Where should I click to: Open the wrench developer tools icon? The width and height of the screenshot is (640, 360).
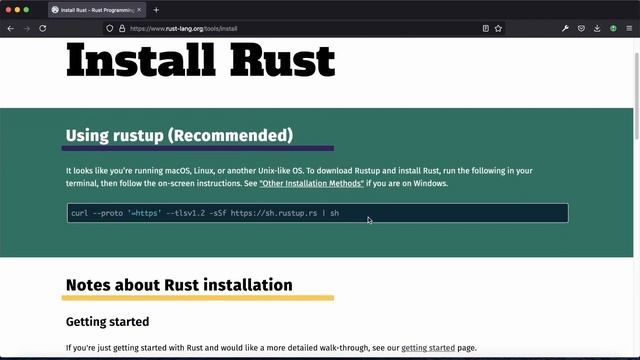[x=565, y=29]
